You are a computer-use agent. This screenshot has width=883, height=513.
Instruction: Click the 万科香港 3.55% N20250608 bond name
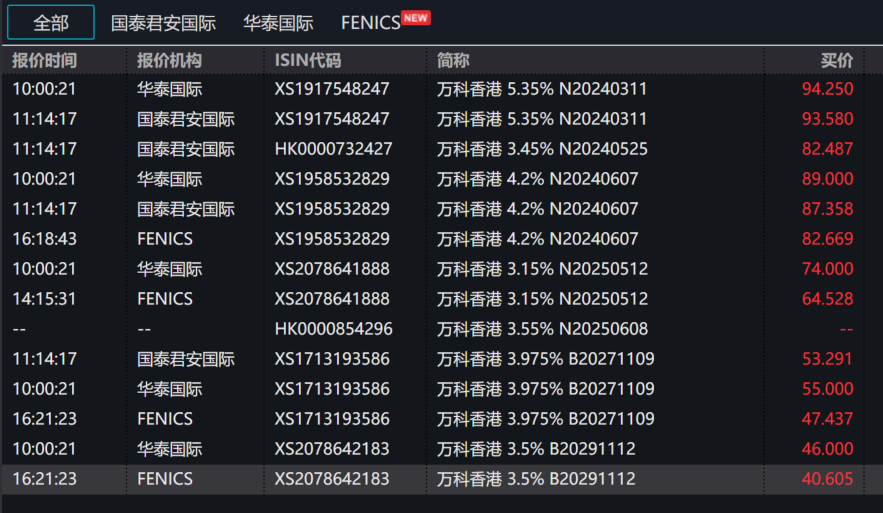click(542, 329)
